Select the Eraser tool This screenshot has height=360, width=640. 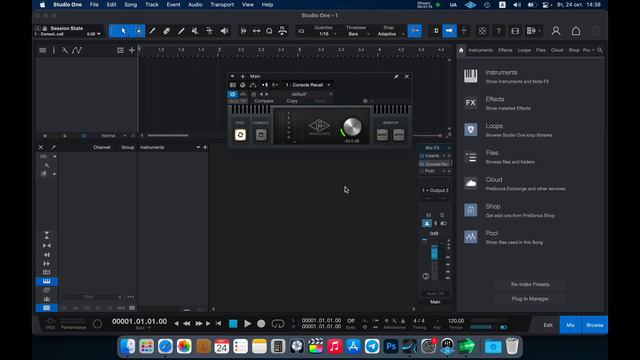click(167, 31)
